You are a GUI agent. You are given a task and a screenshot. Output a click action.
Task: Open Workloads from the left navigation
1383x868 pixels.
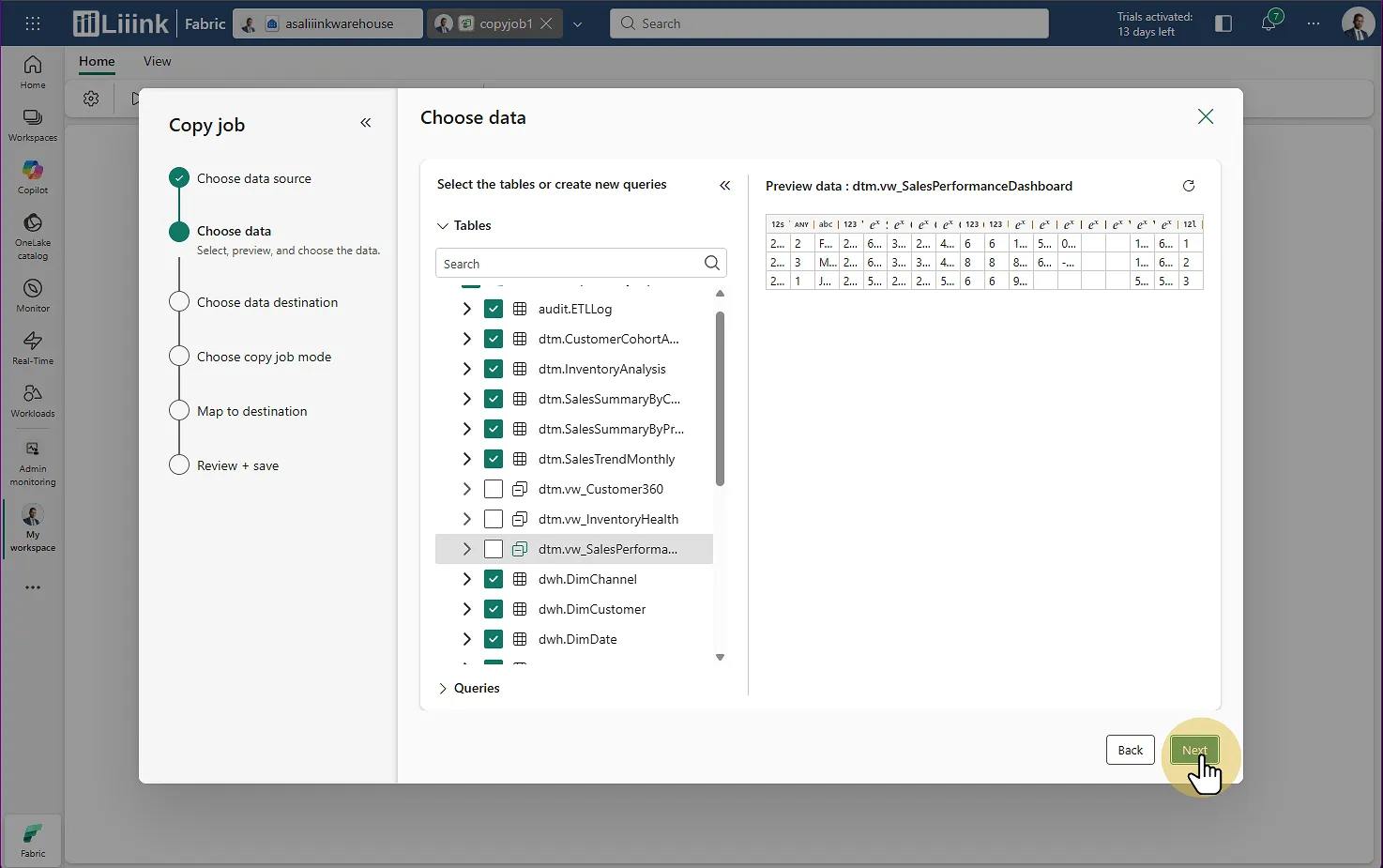[33, 400]
